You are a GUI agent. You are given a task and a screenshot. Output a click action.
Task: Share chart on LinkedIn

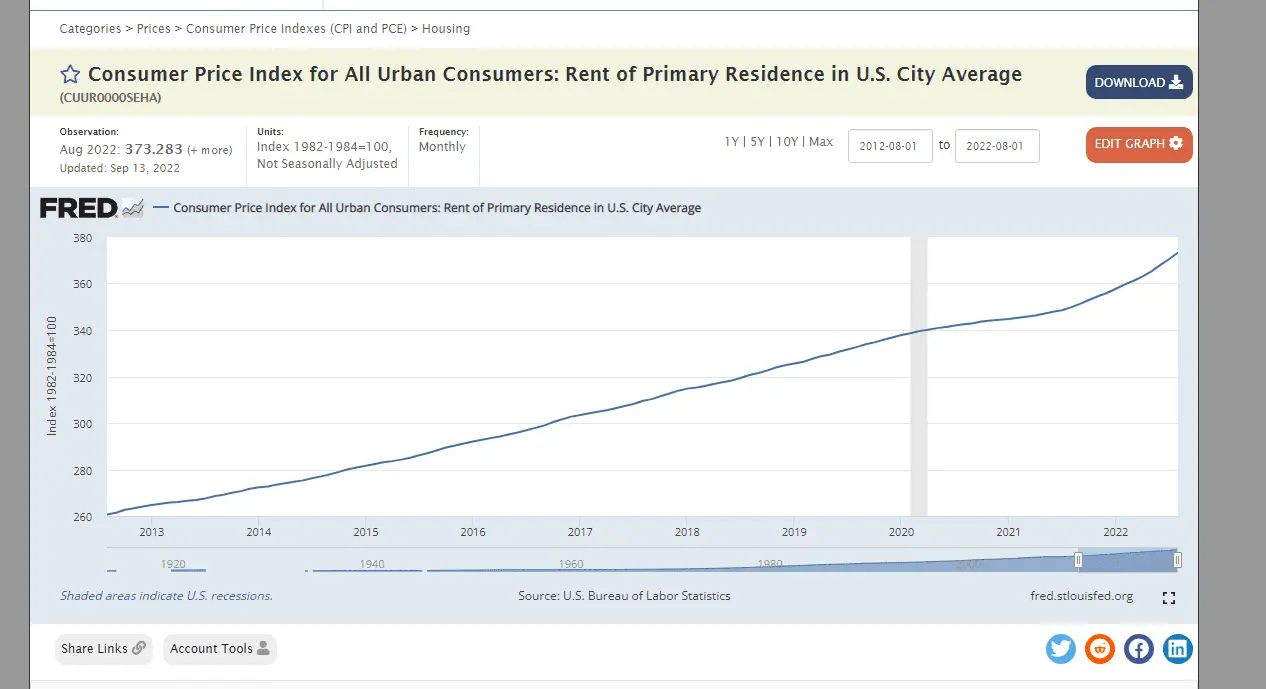tap(1178, 649)
